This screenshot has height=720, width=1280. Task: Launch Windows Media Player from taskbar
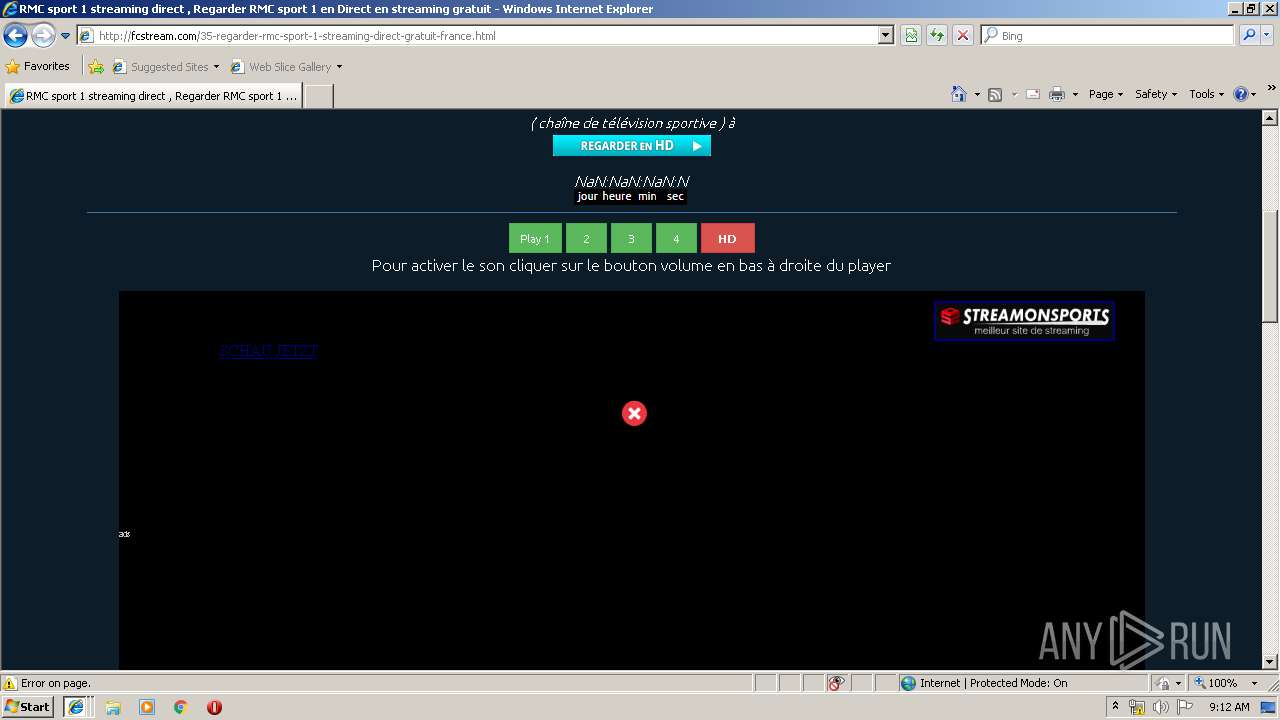click(147, 707)
